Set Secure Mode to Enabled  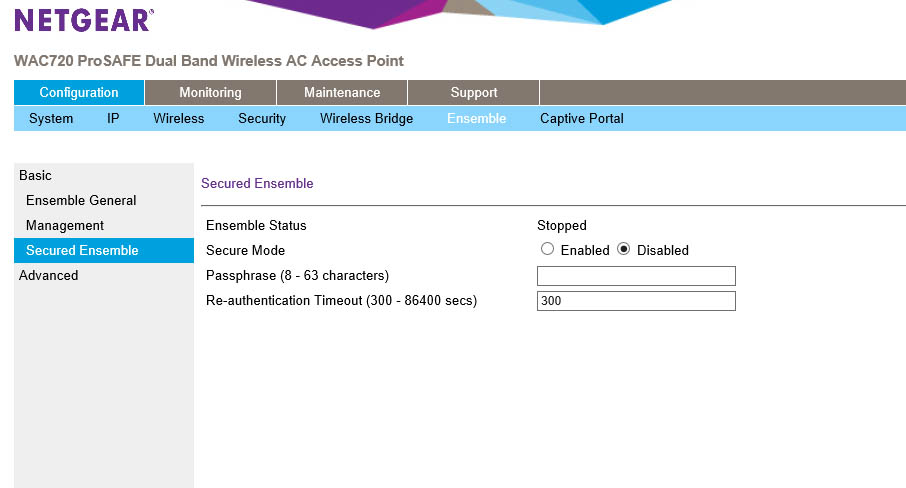[x=547, y=249]
